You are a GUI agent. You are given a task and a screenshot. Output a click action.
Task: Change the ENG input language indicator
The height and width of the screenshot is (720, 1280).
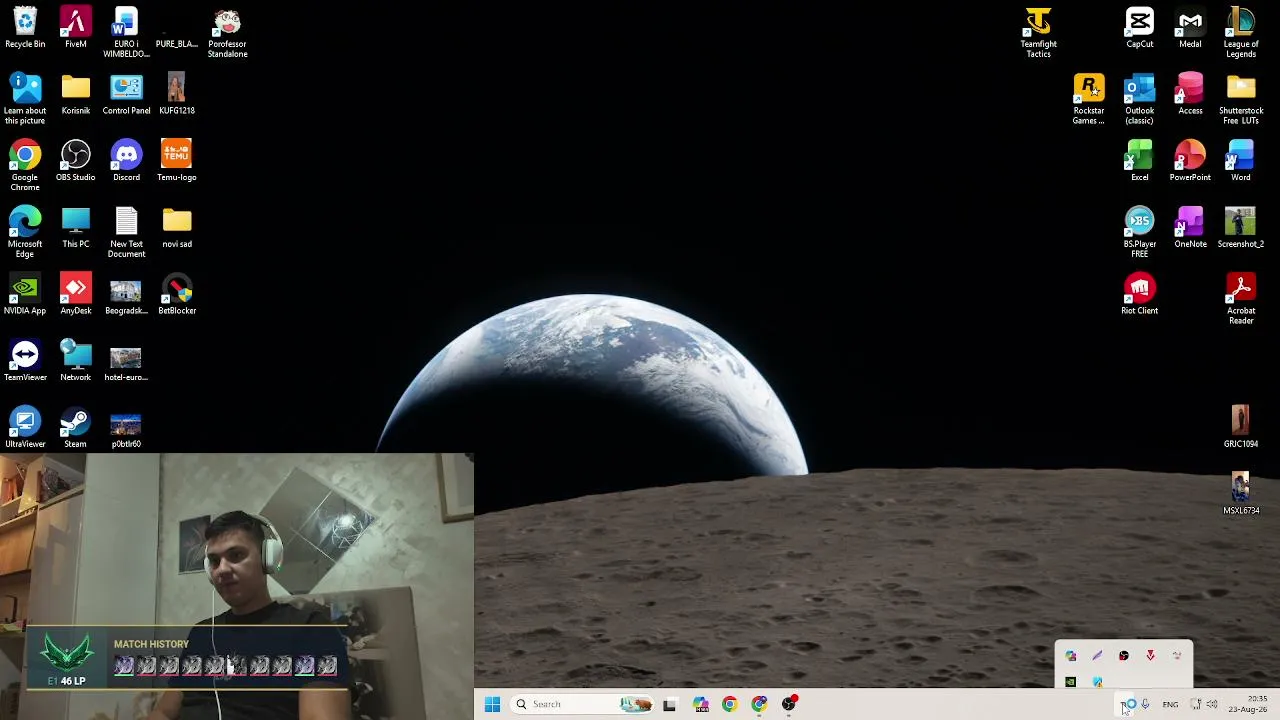(1170, 705)
